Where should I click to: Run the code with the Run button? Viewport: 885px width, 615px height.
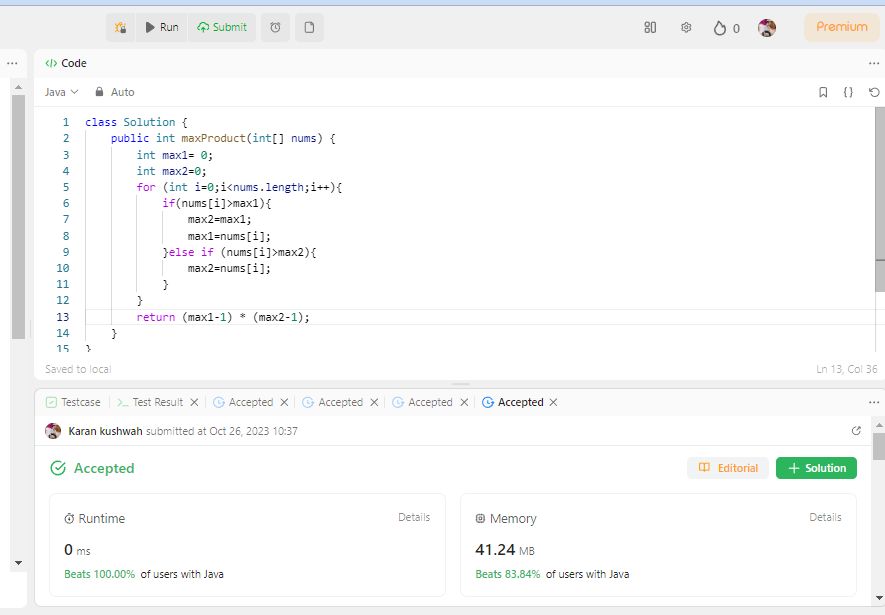click(162, 28)
